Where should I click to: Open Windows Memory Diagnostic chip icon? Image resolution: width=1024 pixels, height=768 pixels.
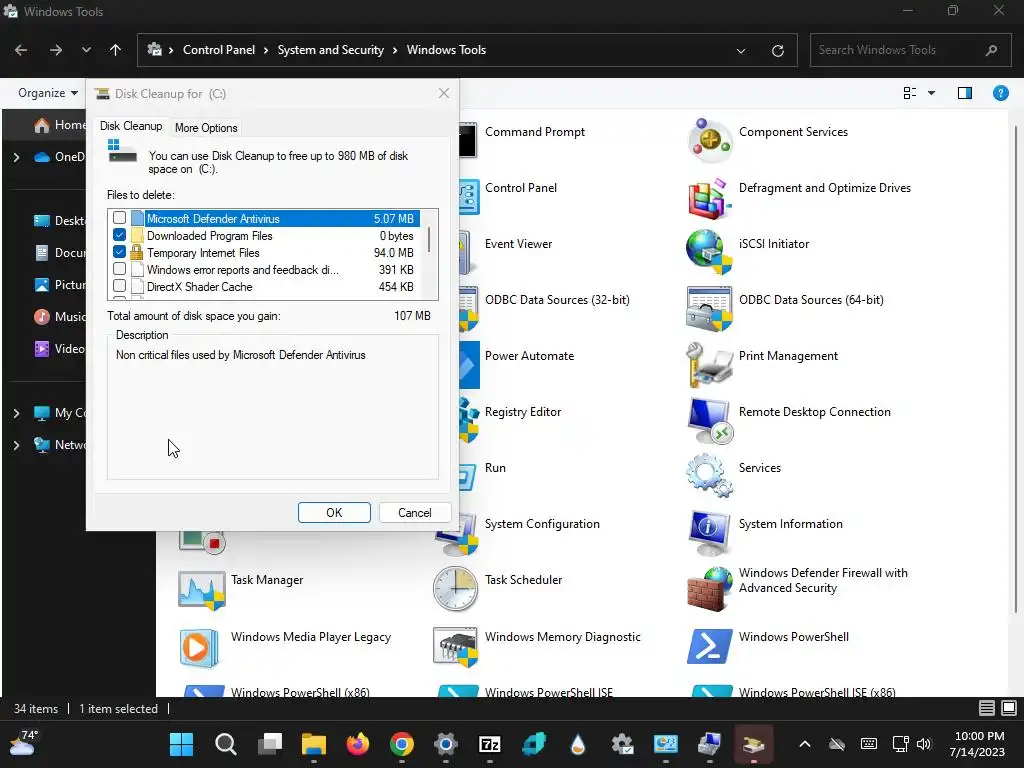coord(455,647)
